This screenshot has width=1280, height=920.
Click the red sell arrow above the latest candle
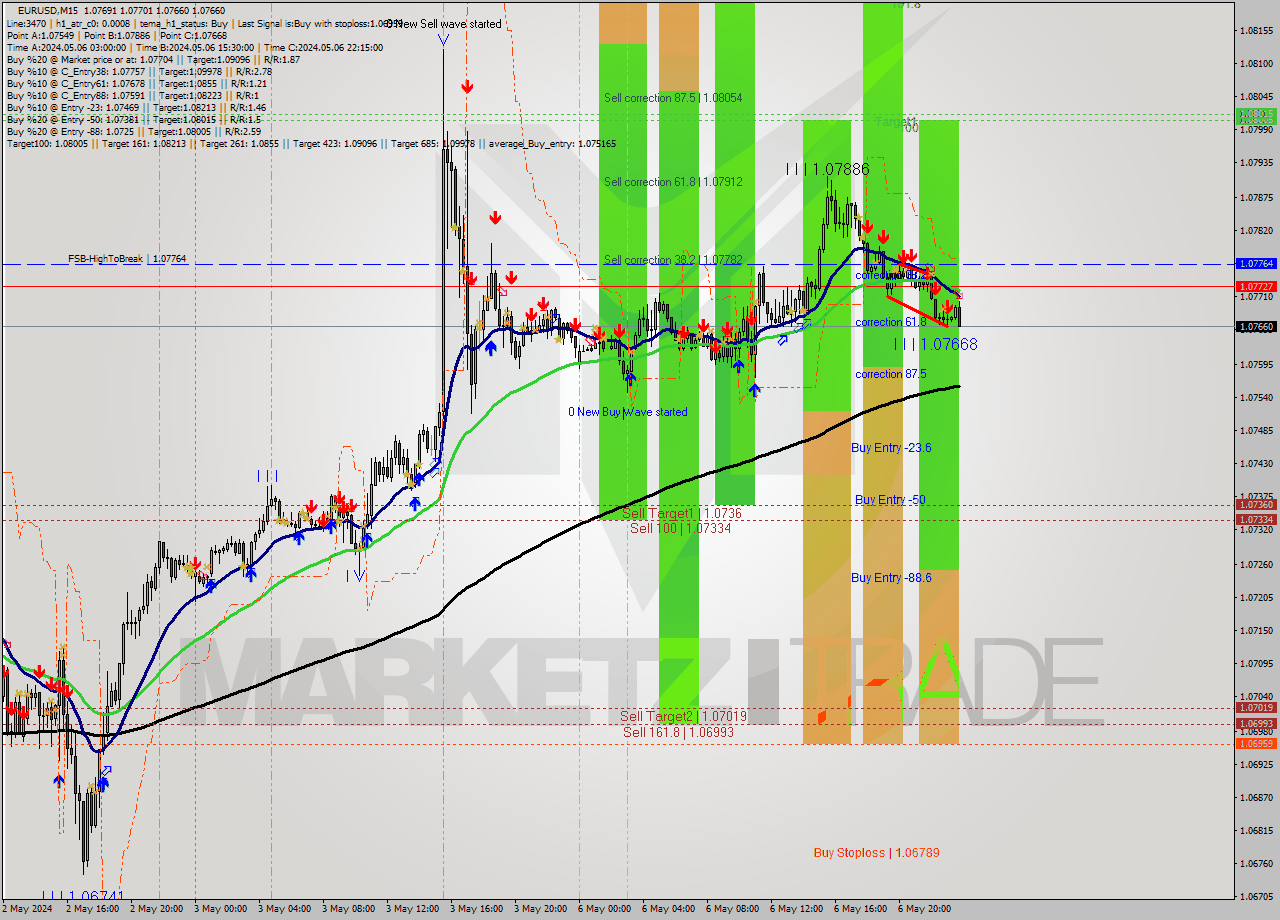(x=948, y=307)
